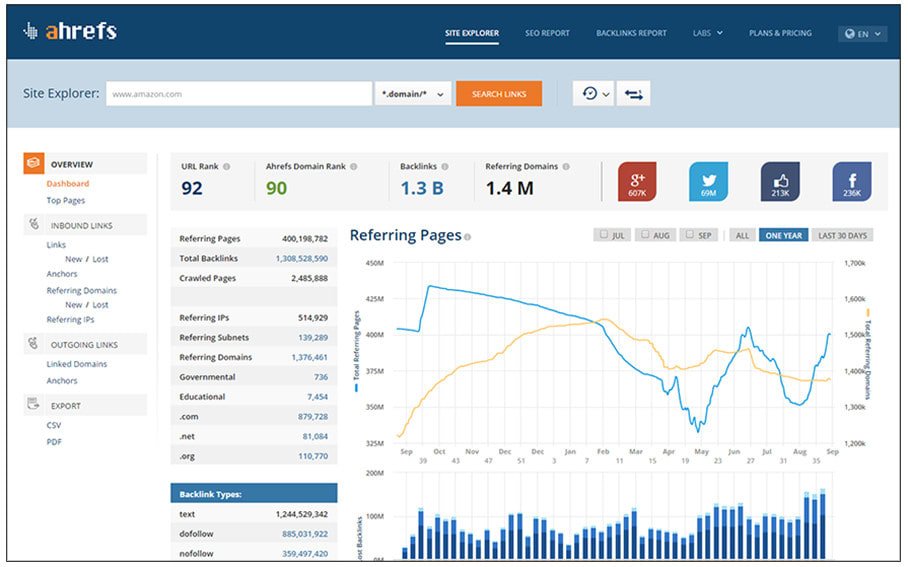Click the Outgoing Links section icon

pos(34,343)
